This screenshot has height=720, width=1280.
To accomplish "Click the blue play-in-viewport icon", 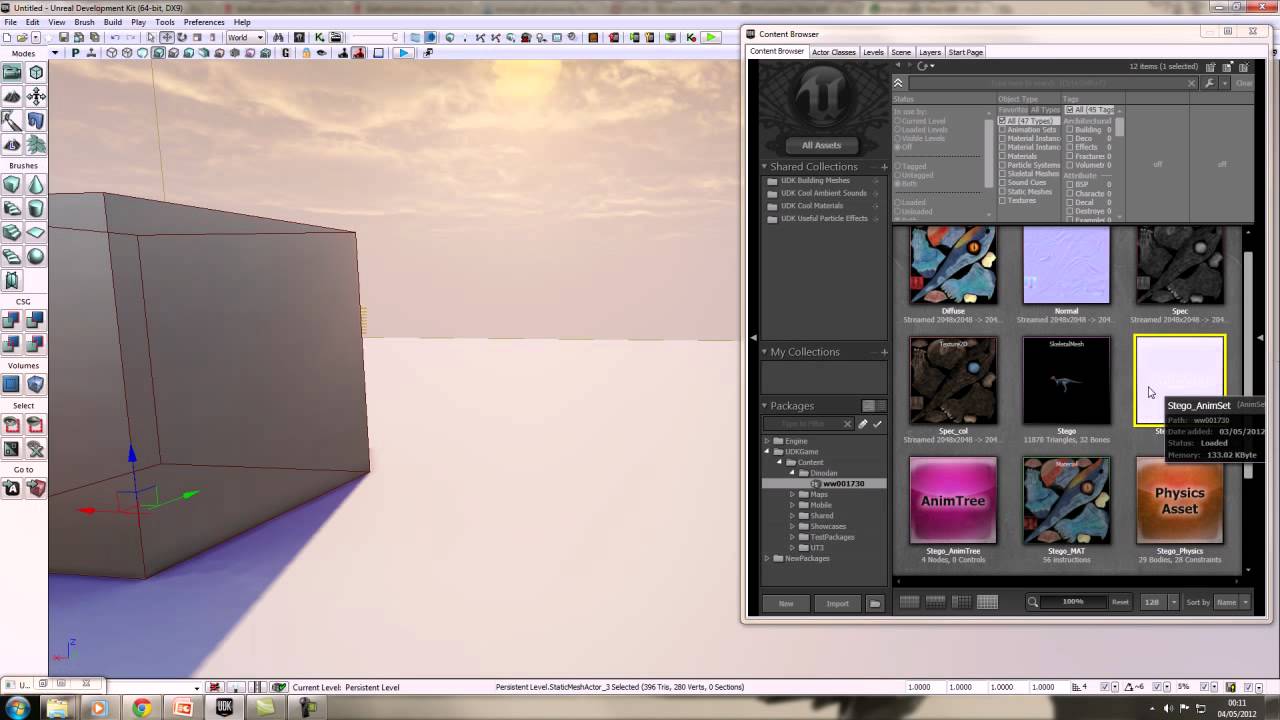I will [x=403, y=53].
